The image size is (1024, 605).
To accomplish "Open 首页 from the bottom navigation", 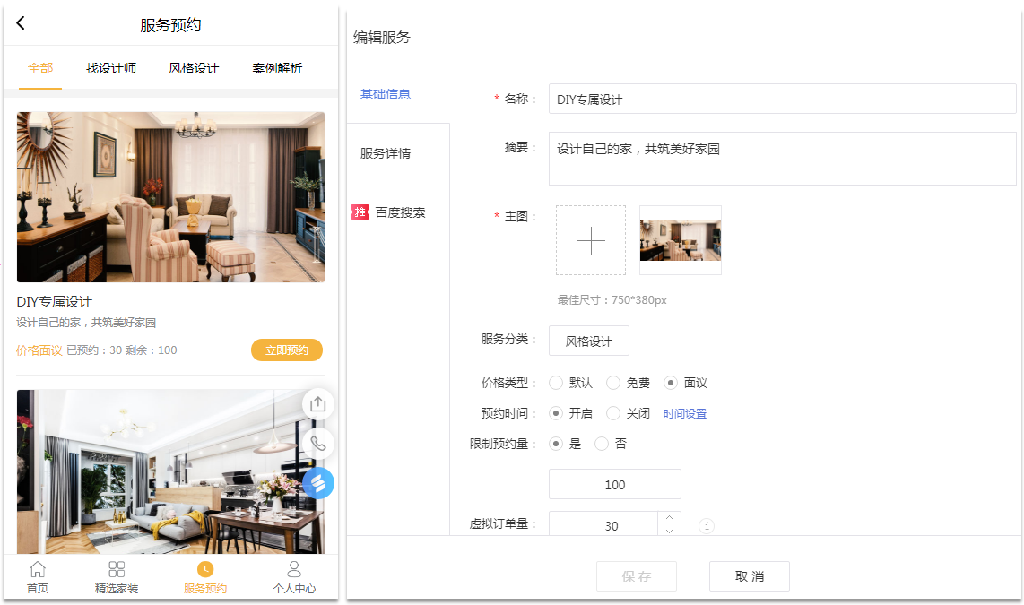I will pos(37,578).
